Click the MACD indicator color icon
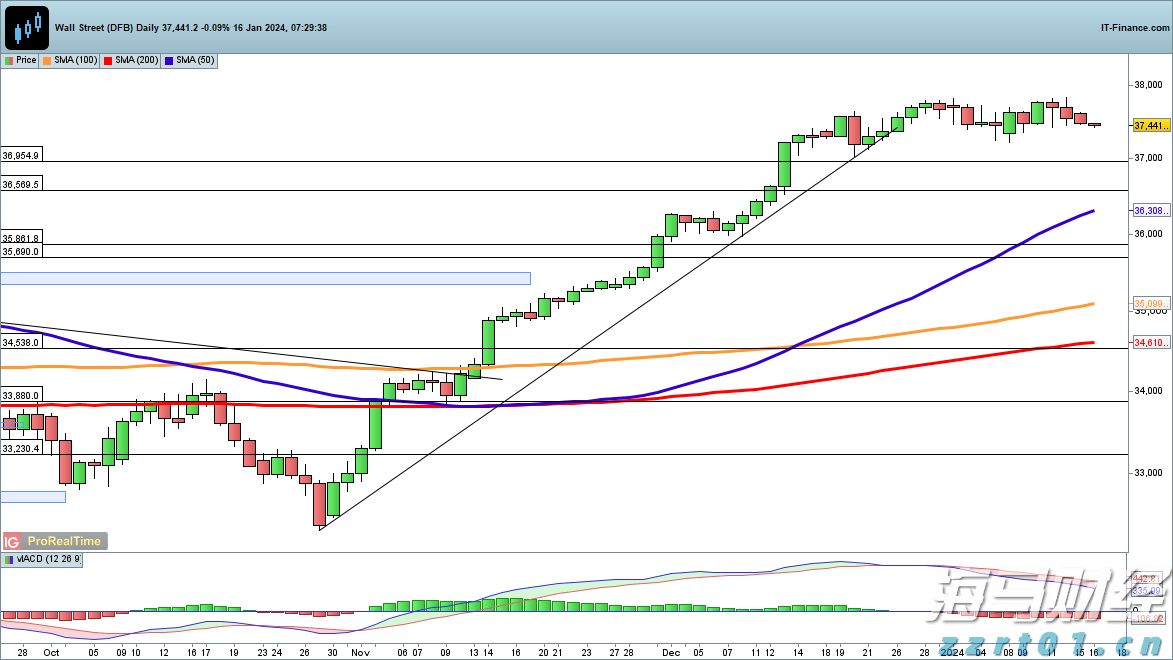This screenshot has width=1173, height=660. (x=9, y=560)
